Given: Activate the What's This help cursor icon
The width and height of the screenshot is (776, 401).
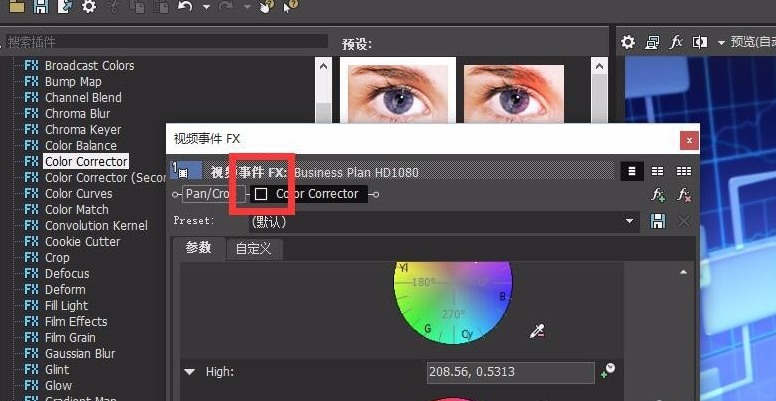Looking at the screenshot, I should (291, 6).
